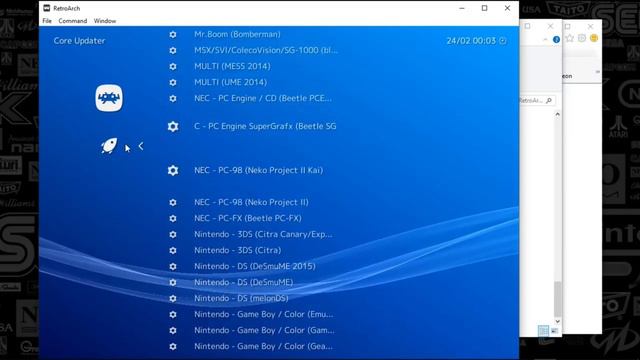Screen dimensions: 640x360
Task: Select MSX/SVI/ColecoVision/SG-1000 core
Action: pyautogui.click(x=266, y=50)
